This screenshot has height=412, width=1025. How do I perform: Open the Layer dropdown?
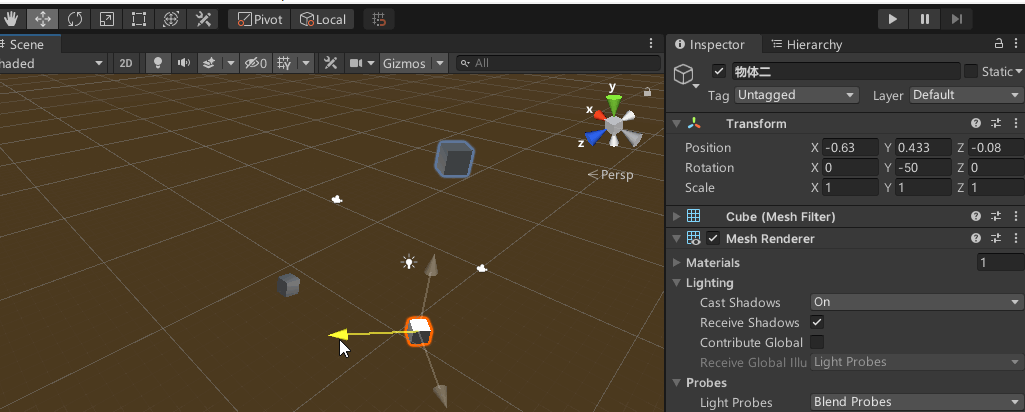tap(966, 95)
